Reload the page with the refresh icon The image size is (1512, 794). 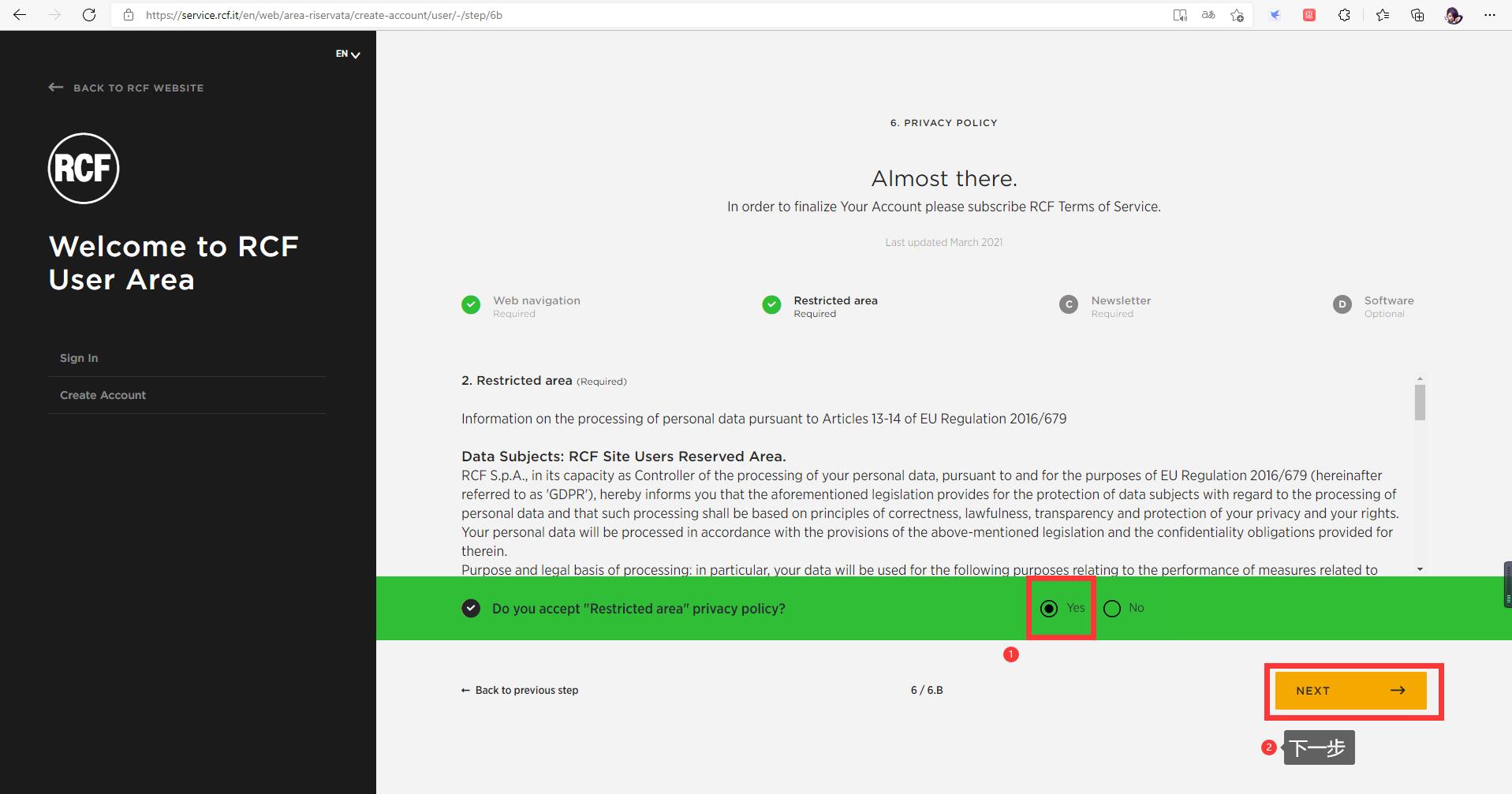click(x=89, y=15)
